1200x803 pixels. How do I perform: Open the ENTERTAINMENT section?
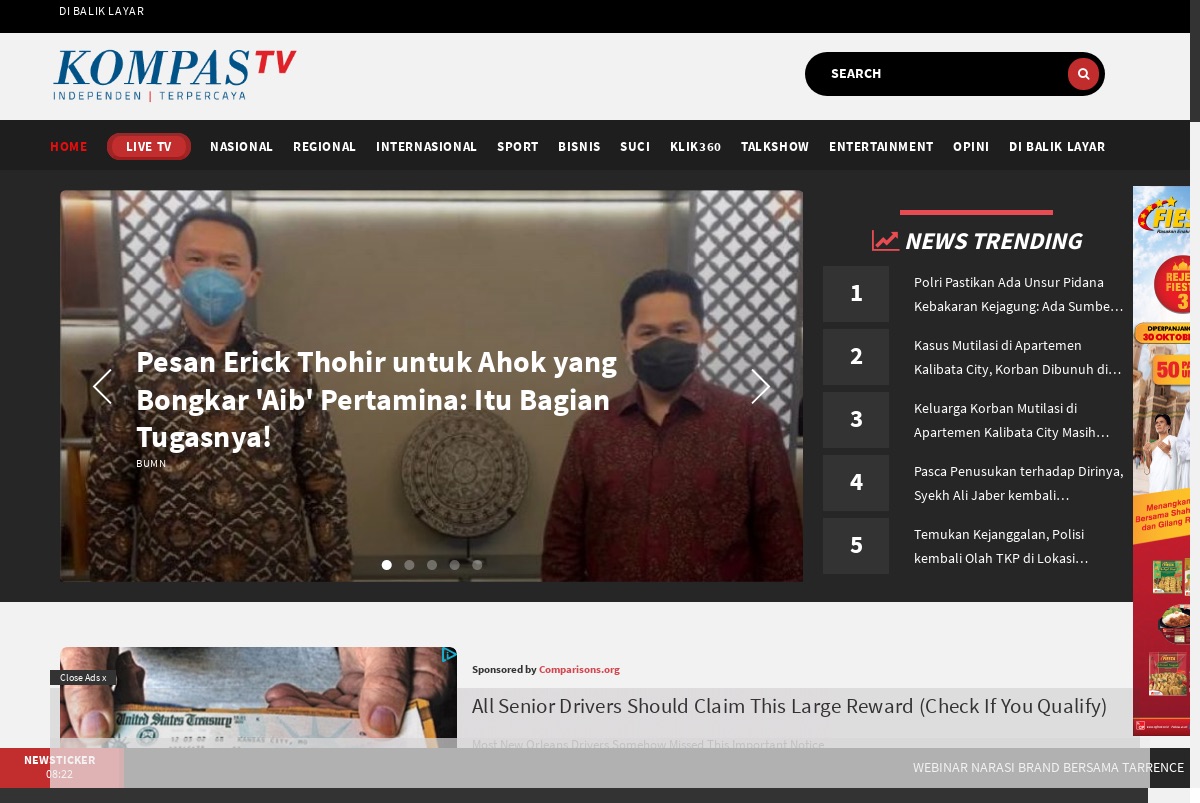pyautogui.click(x=881, y=147)
